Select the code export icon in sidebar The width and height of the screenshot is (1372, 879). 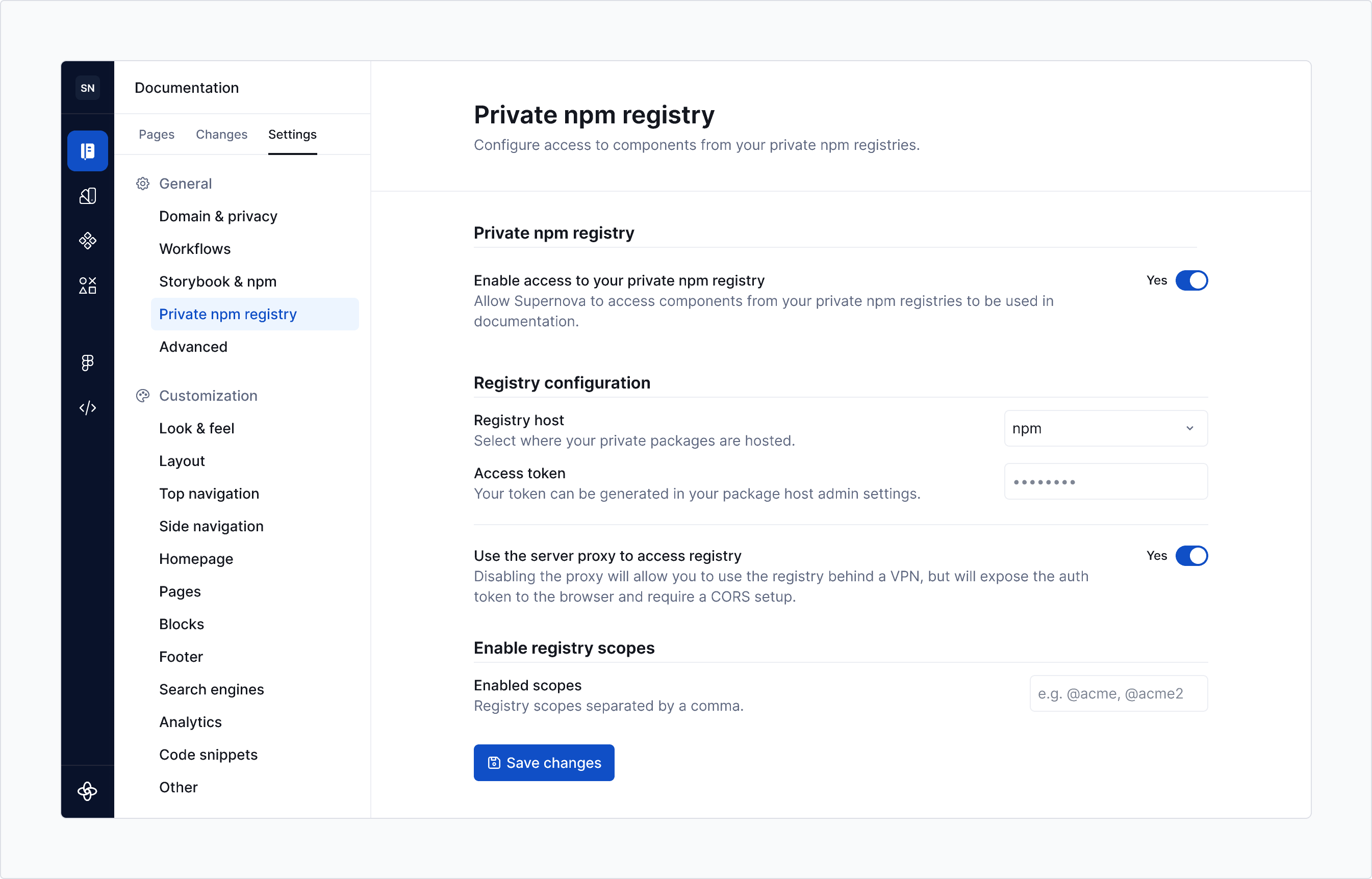pos(87,407)
